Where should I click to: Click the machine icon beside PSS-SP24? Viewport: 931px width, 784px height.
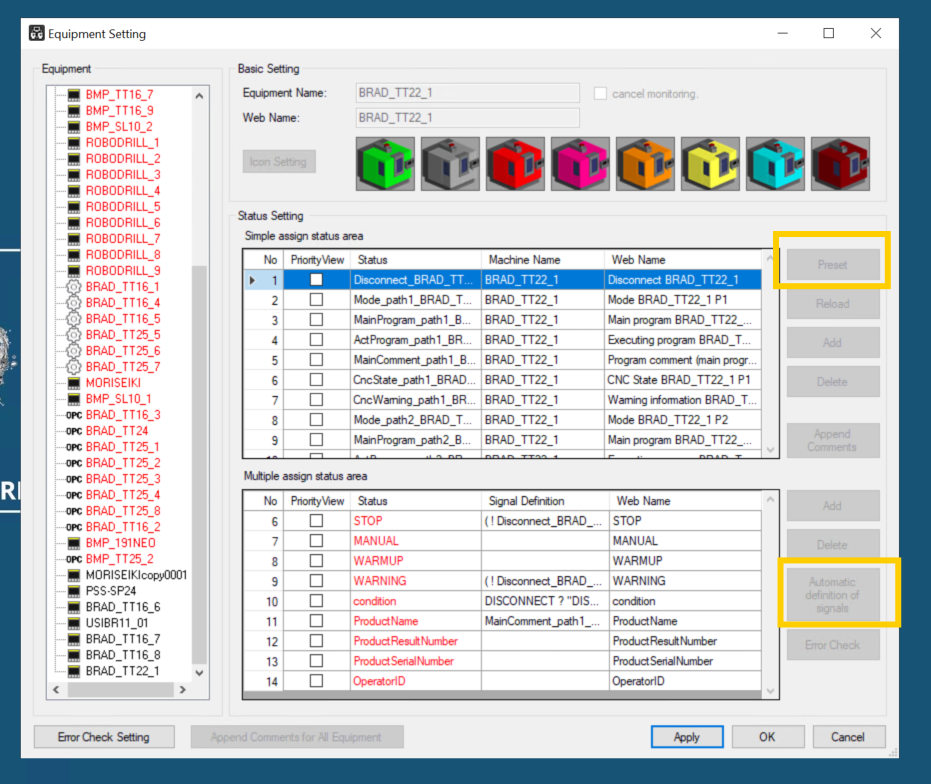pyautogui.click(x=74, y=592)
